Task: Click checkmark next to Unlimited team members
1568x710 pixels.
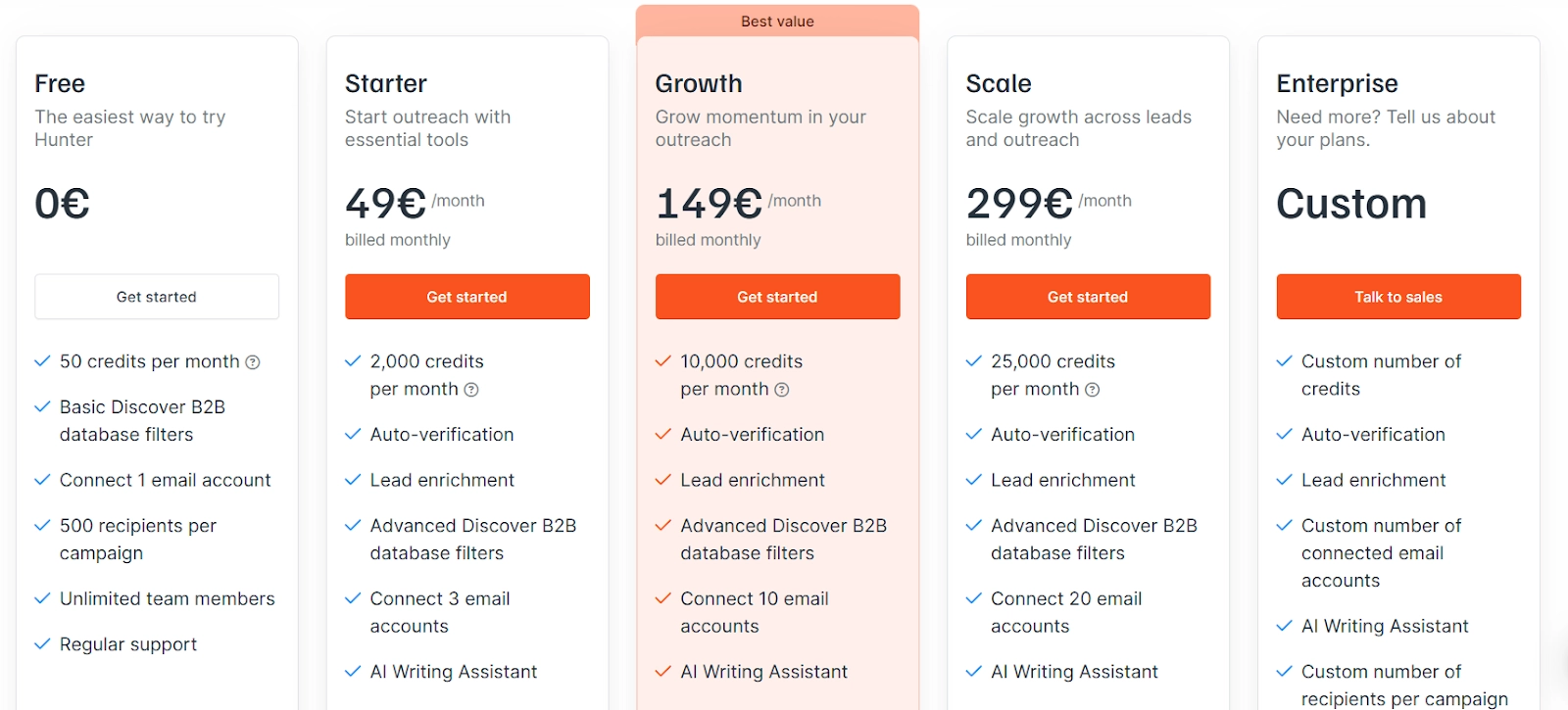Action: point(42,598)
